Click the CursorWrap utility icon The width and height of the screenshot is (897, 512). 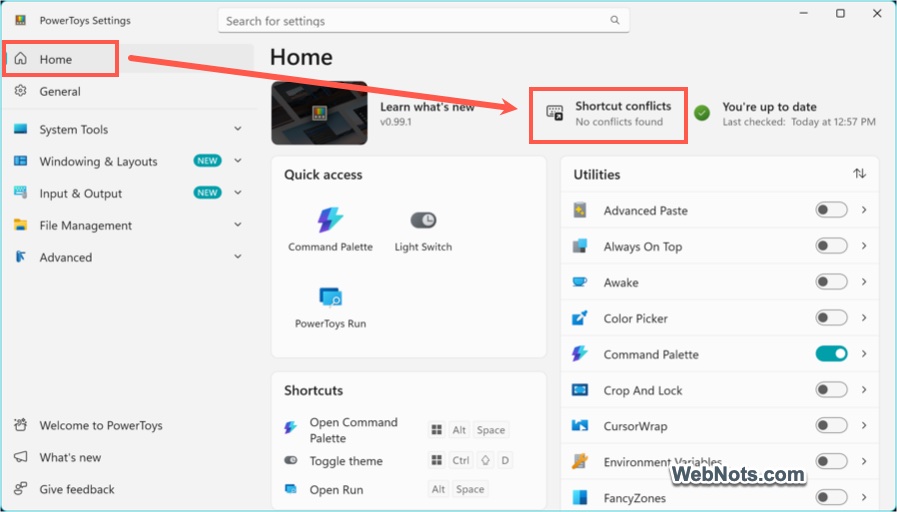[x=580, y=426]
